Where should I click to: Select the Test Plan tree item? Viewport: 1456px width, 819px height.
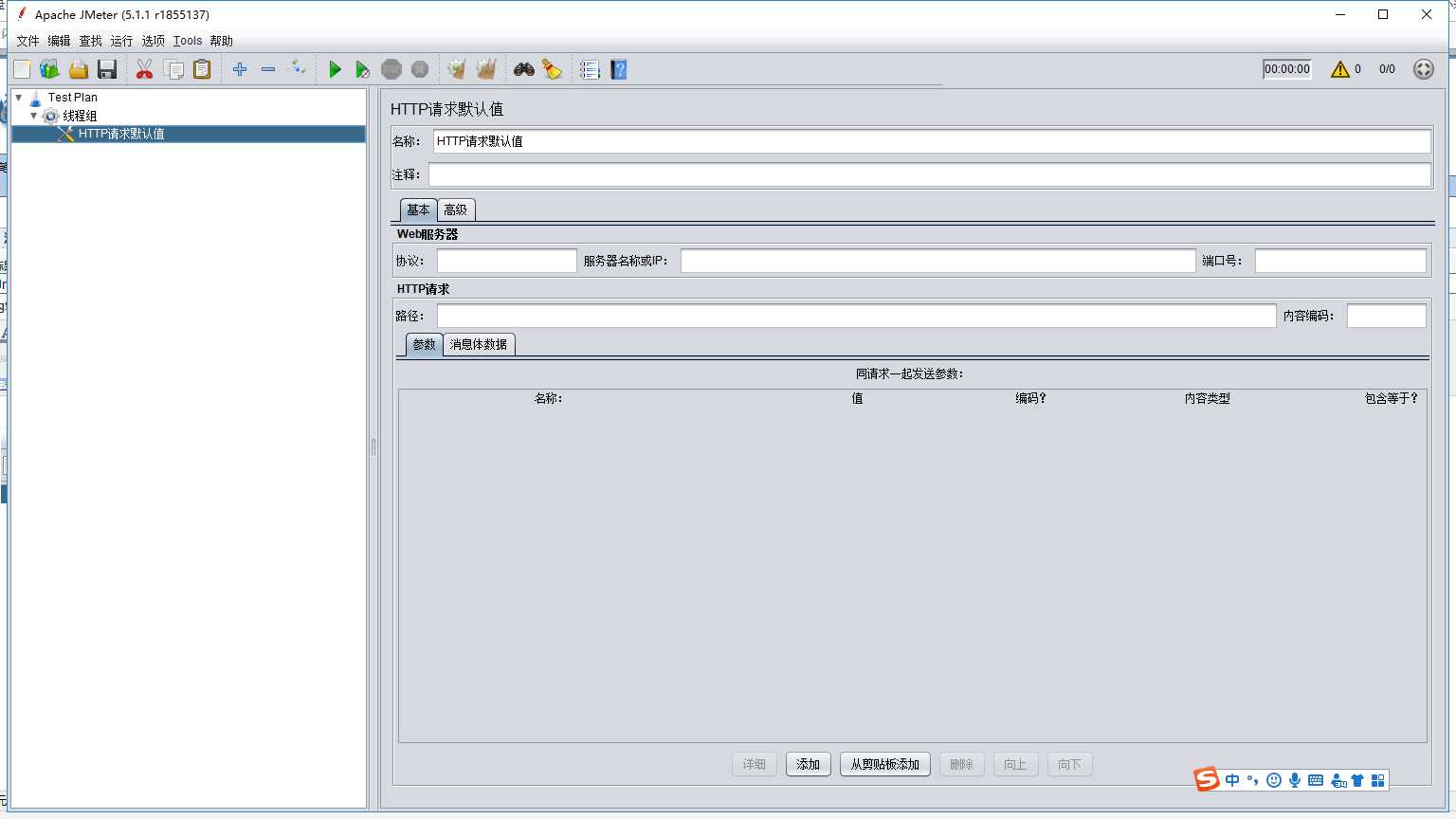point(73,98)
